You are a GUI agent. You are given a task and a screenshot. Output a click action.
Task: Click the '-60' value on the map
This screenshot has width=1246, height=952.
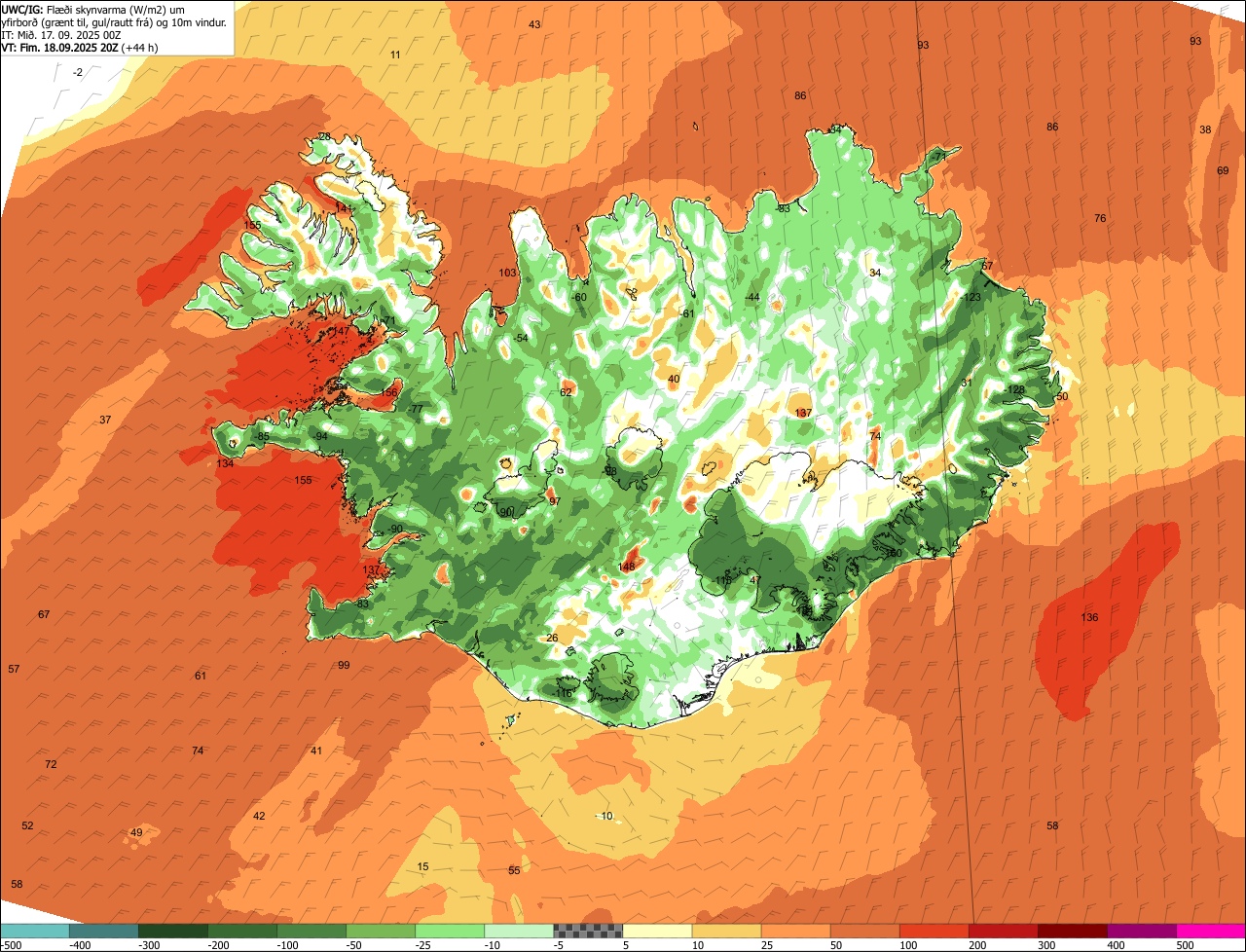click(x=579, y=297)
